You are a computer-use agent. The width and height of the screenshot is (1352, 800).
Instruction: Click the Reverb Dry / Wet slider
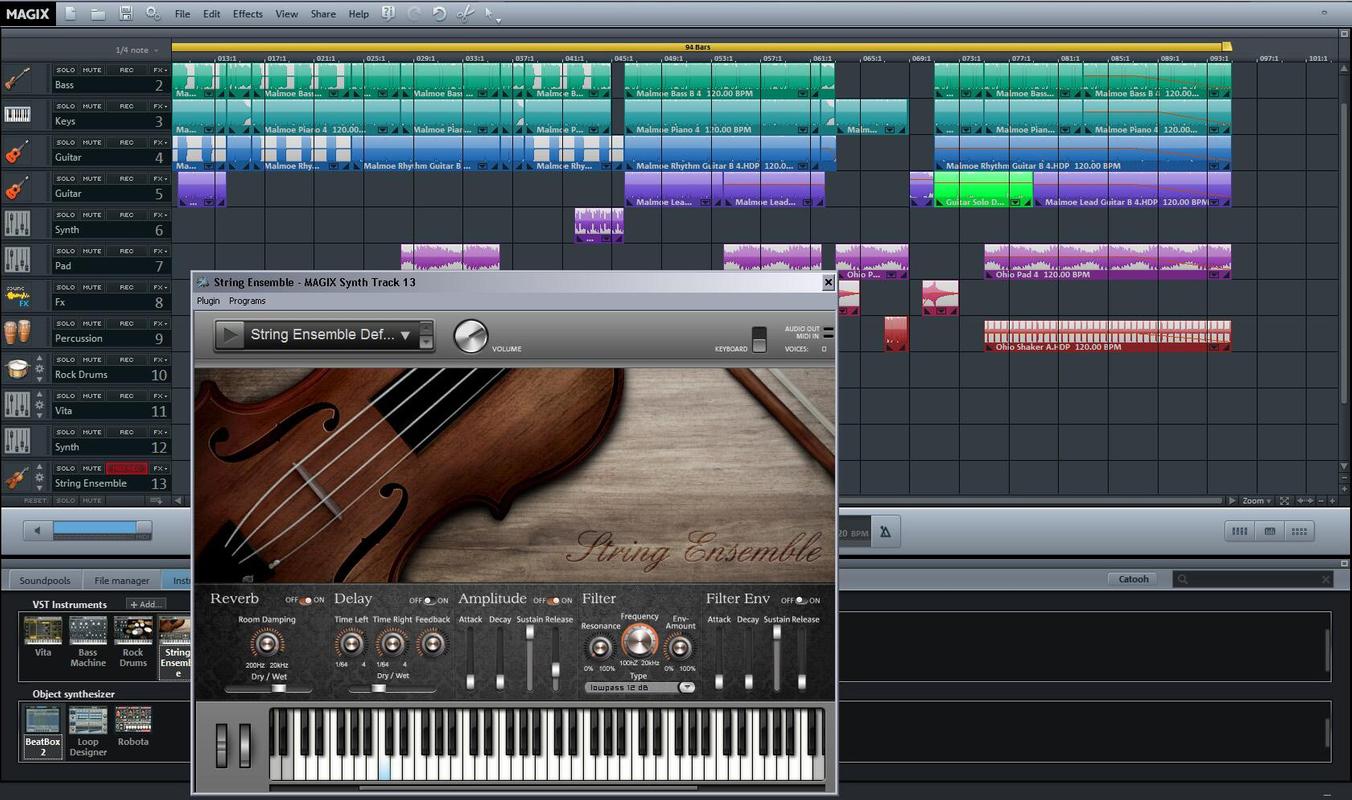click(268, 688)
